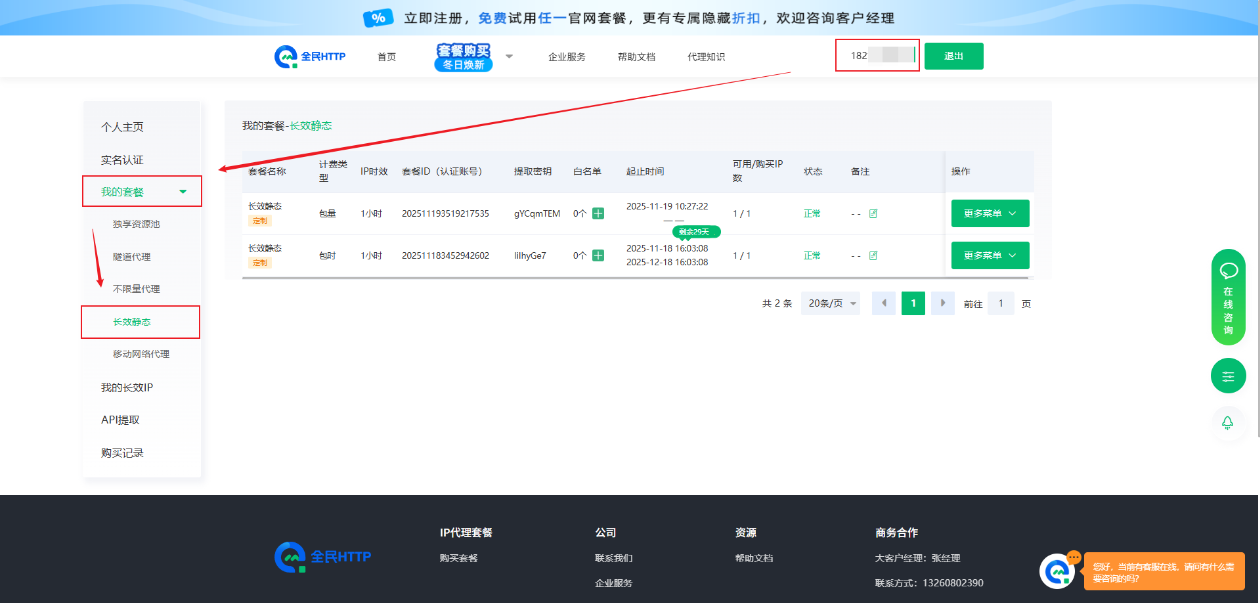The height and width of the screenshot is (603, 1260).
Task: Click the page jump number input field
Action: [1000, 303]
